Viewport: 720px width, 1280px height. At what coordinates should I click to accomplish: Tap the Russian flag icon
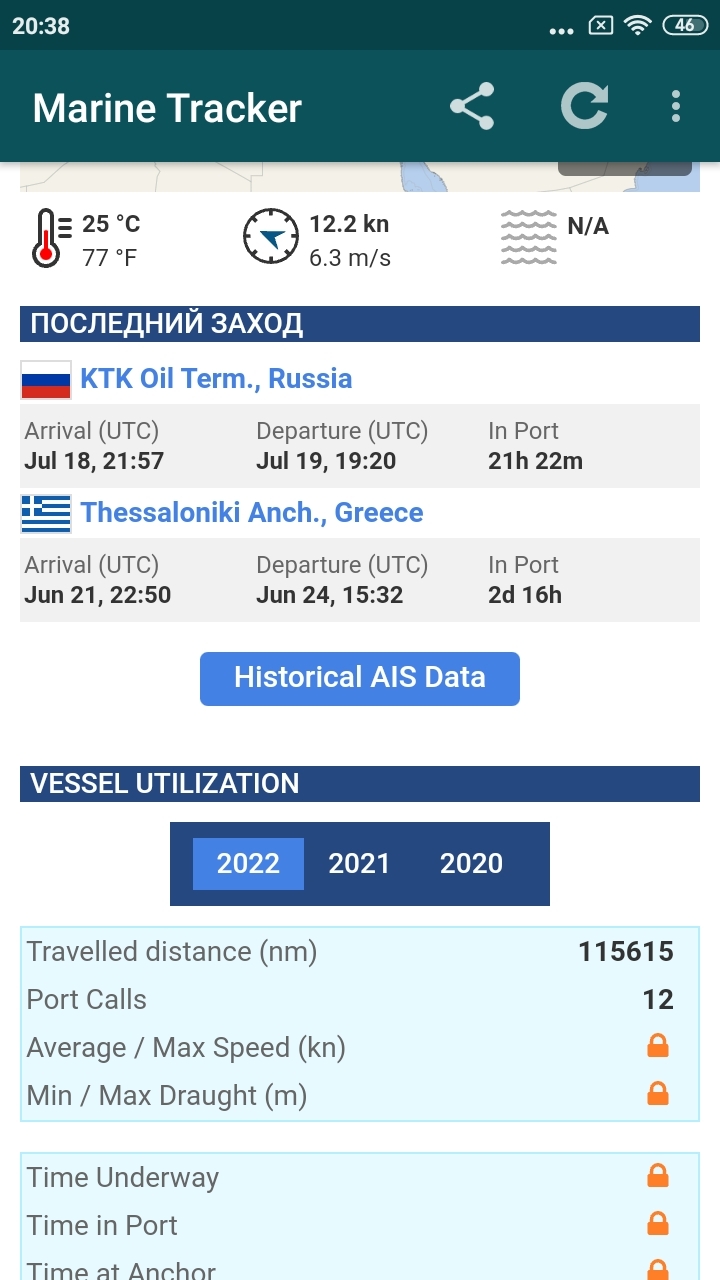point(46,380)
